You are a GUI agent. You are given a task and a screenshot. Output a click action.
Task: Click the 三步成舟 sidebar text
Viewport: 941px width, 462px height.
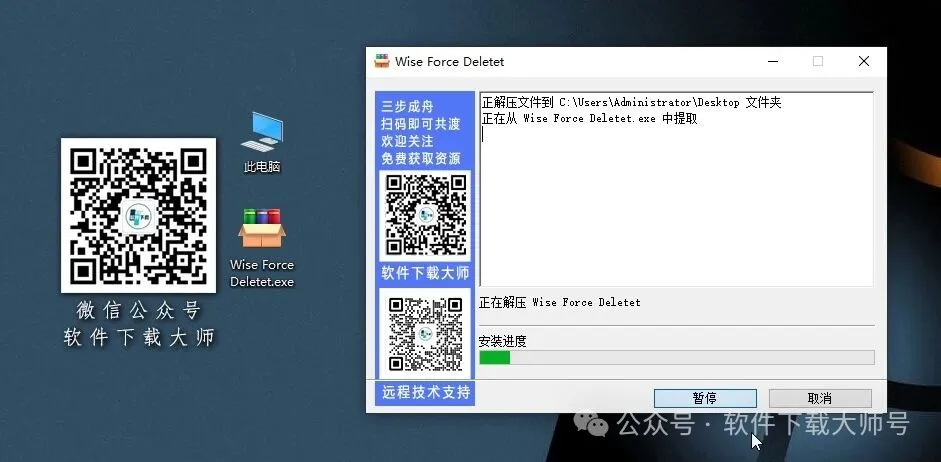pos(407,107)
